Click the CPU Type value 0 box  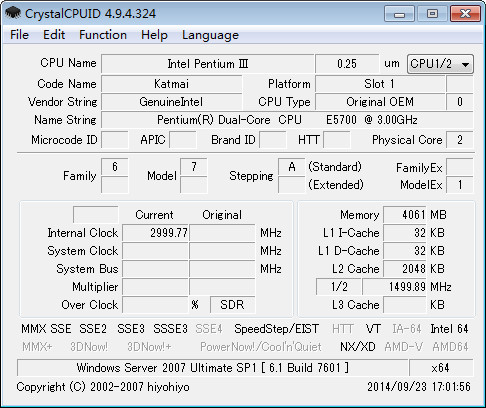pos(460,102)
